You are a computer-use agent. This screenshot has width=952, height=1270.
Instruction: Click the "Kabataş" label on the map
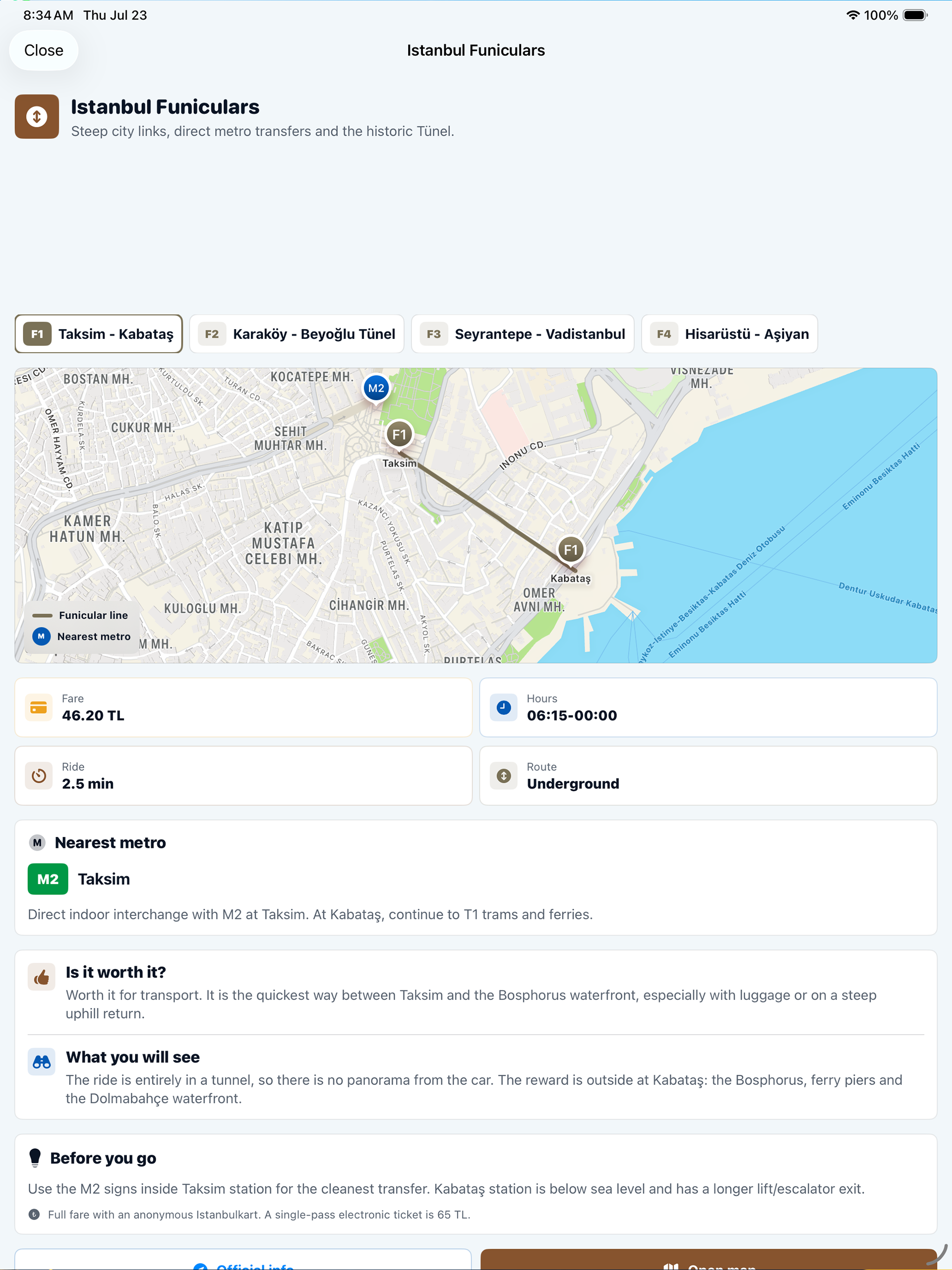click(570, 578)
